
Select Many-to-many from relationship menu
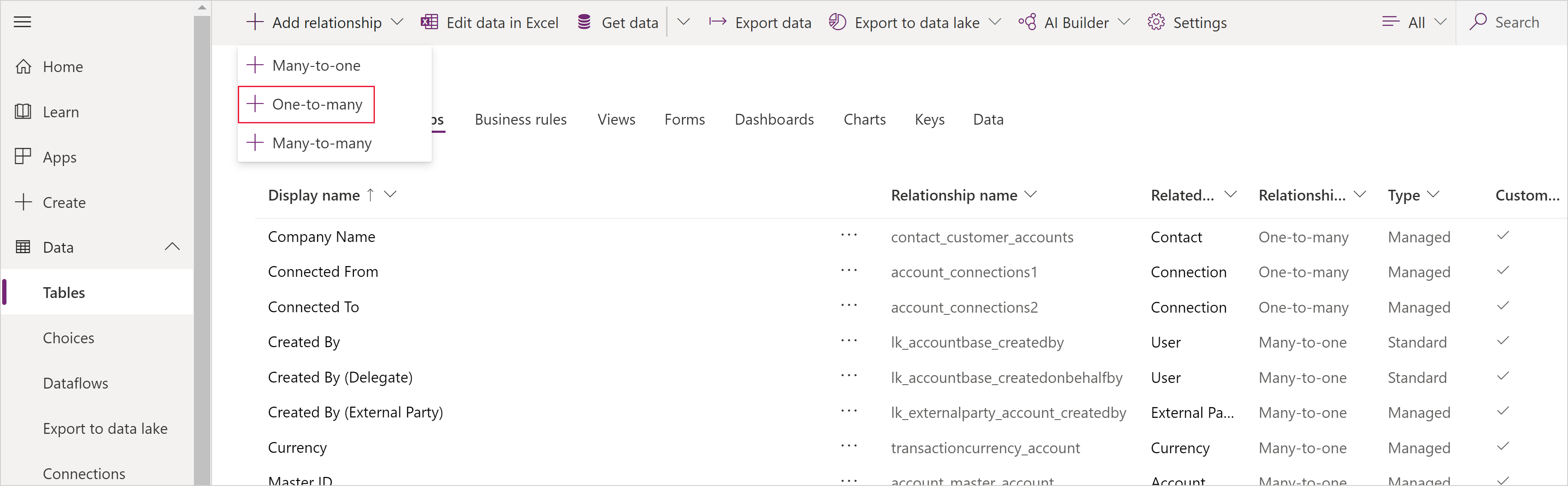pos(322,142)
